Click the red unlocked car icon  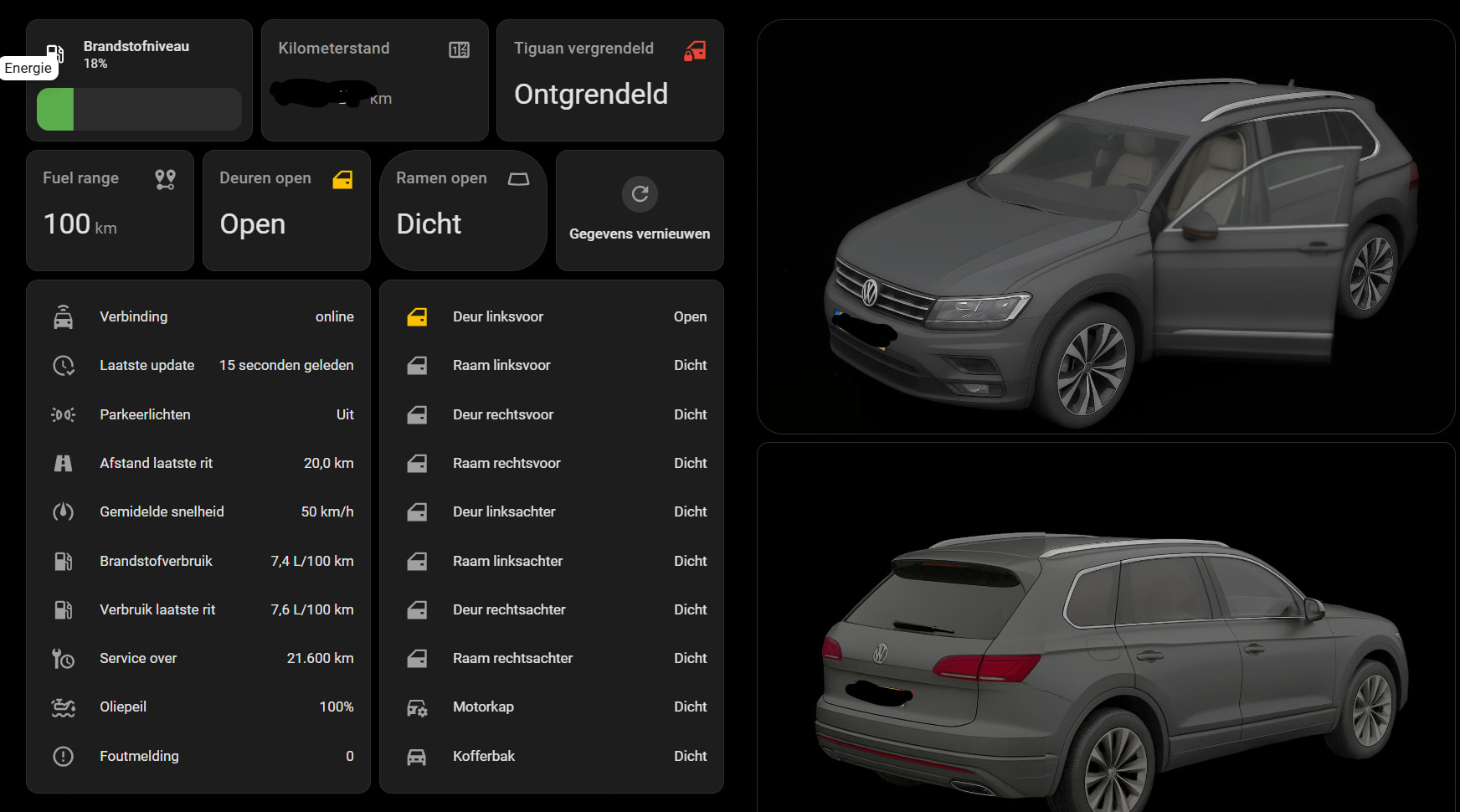[x=695, y=50]
